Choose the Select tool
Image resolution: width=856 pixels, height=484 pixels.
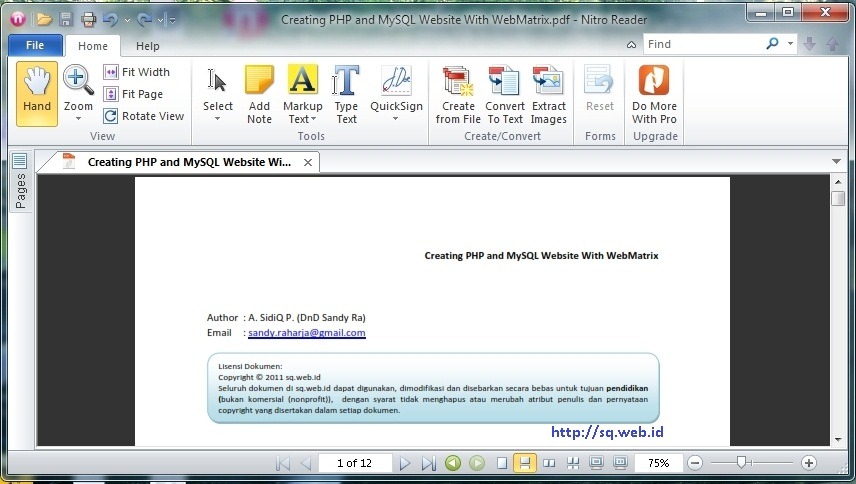(218, 87)
